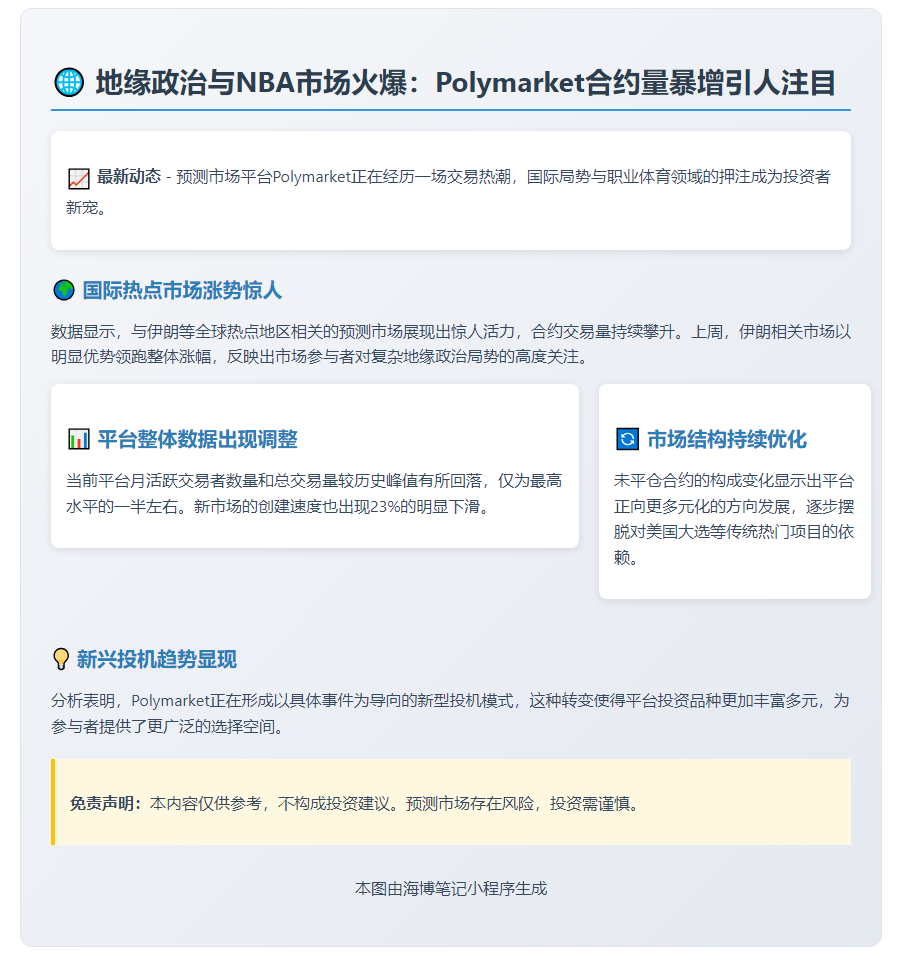Click the paragraph starting with 当前平台月活跃交易者
The width and height of the screenshot is (902, 978).
pos(314,493)
